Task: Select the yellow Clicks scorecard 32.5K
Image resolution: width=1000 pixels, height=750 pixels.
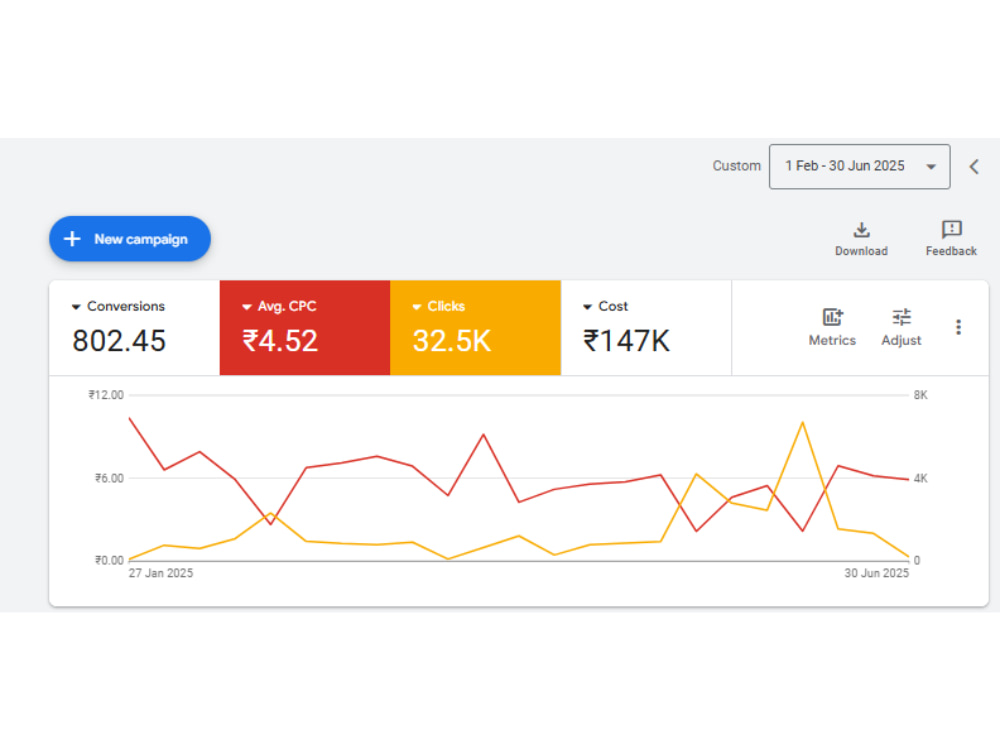Action: point(476,328)
